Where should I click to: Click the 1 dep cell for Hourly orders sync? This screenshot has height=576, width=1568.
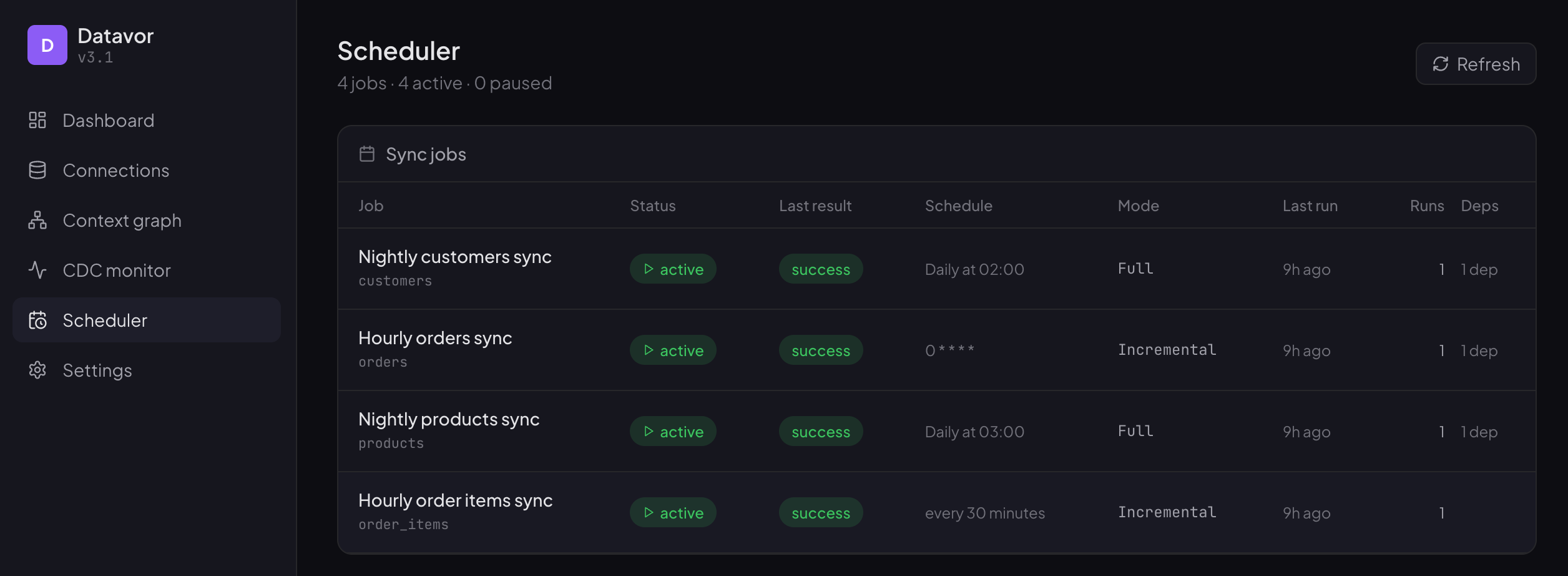pos(1479,350)
